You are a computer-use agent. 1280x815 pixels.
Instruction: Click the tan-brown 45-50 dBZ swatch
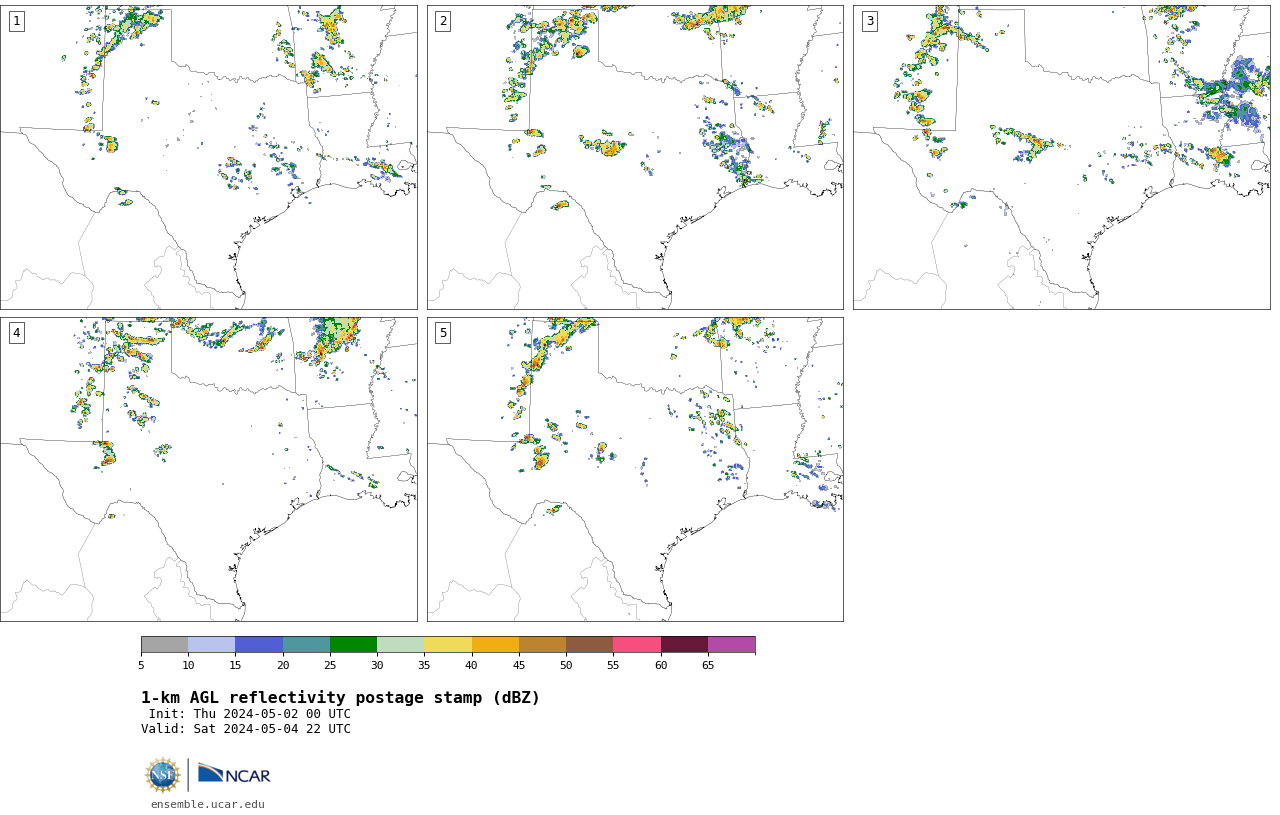pyautogui.click(x=542, y=644)
